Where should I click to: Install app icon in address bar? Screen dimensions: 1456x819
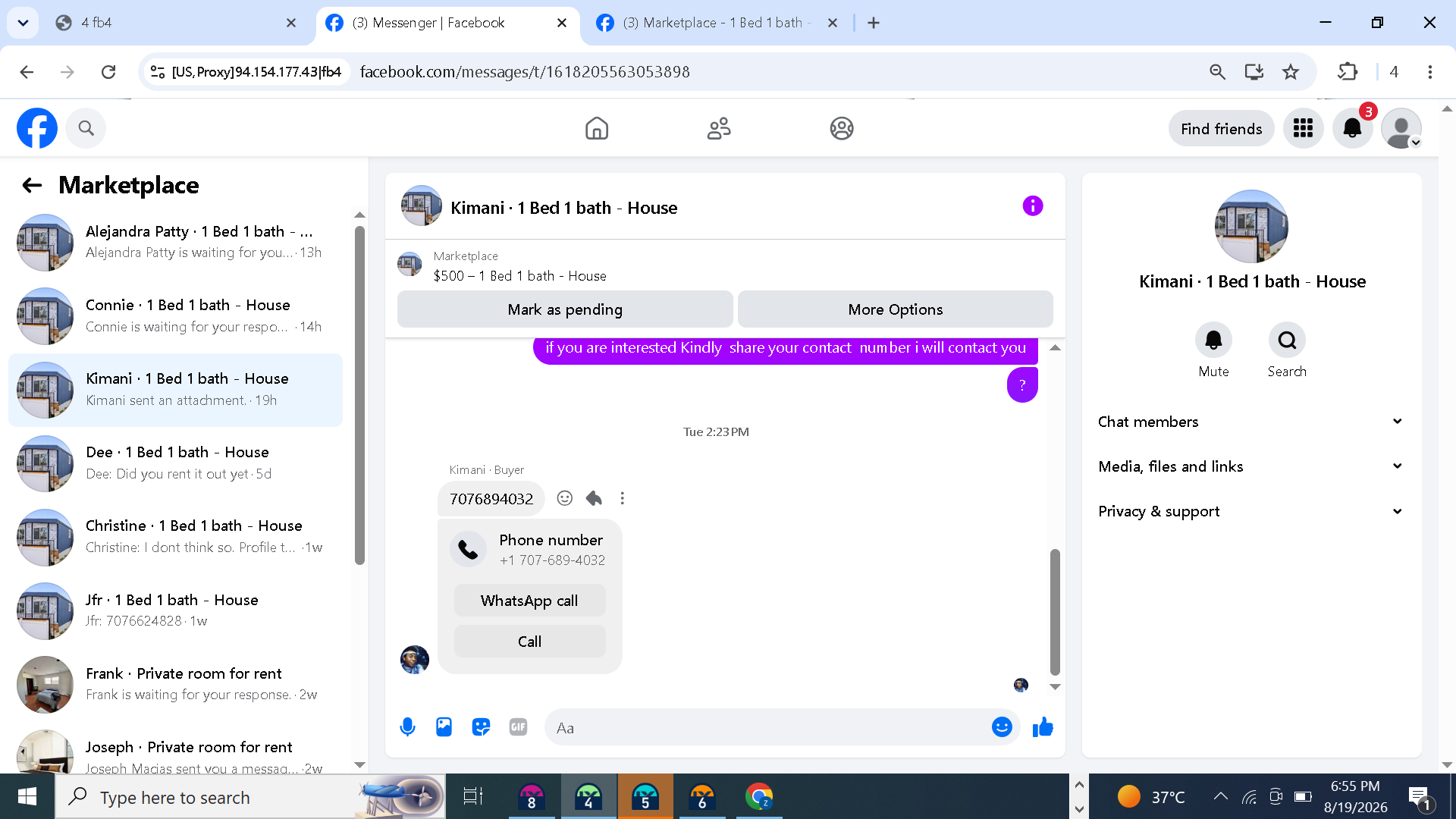pyautogui.click(x=1254, y=71)
